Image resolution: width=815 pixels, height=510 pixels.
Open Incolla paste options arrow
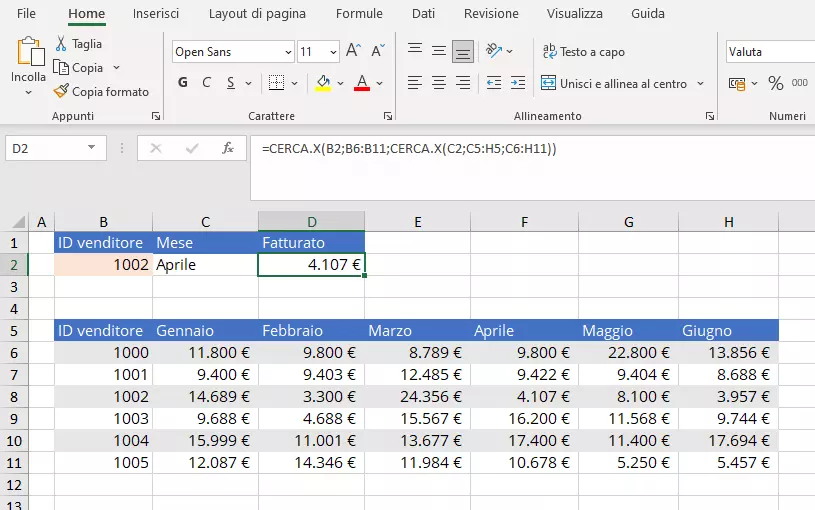click(28, 93)
